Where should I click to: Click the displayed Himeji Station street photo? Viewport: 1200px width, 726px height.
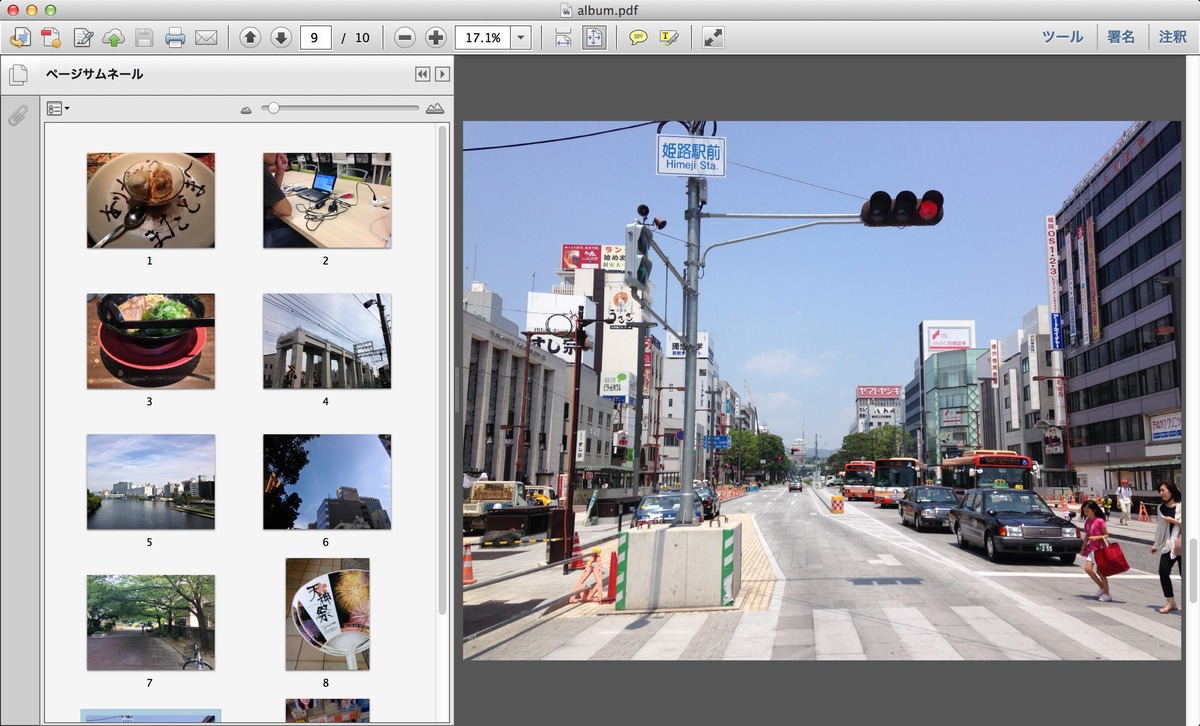tap(822, 390)
